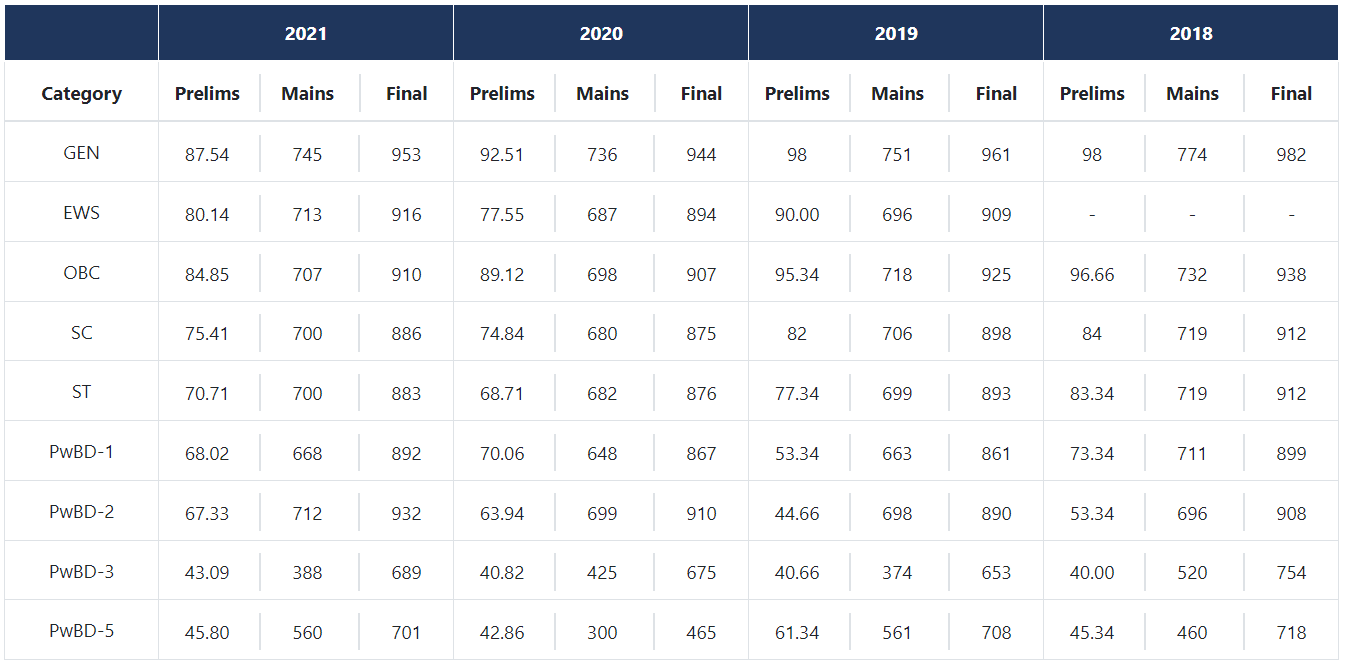
Task: Select ST 2020 Prelims value 68.71
Action: tap(502, 394)
